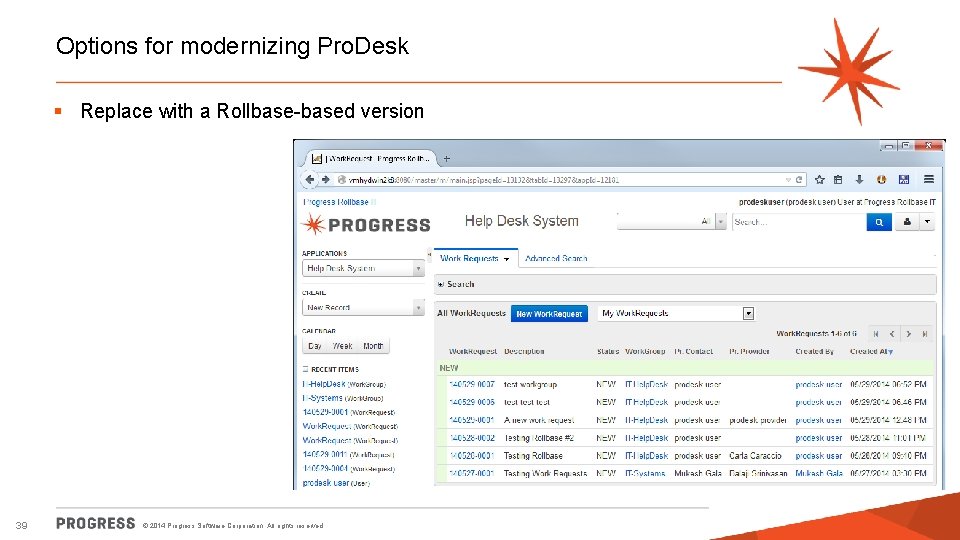Open a new browser tab

tap(447, 159)
